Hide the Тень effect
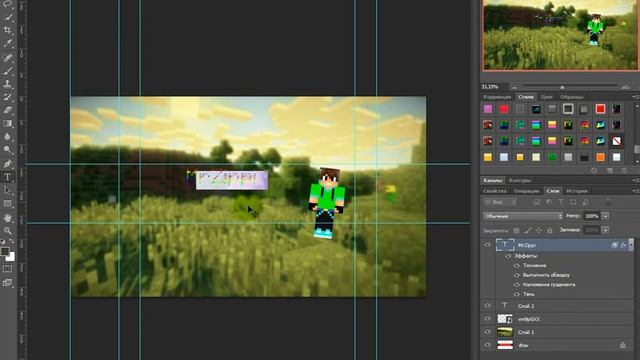The width and height of the screenshot is (640, 360). coord(517,294)
